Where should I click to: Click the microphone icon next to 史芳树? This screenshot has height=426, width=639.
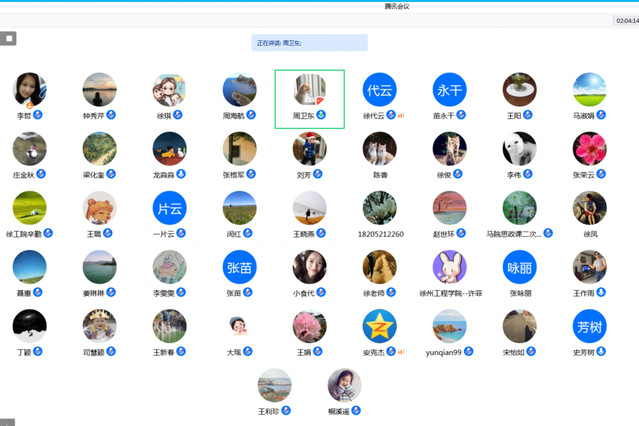click(x=602, y=352)
